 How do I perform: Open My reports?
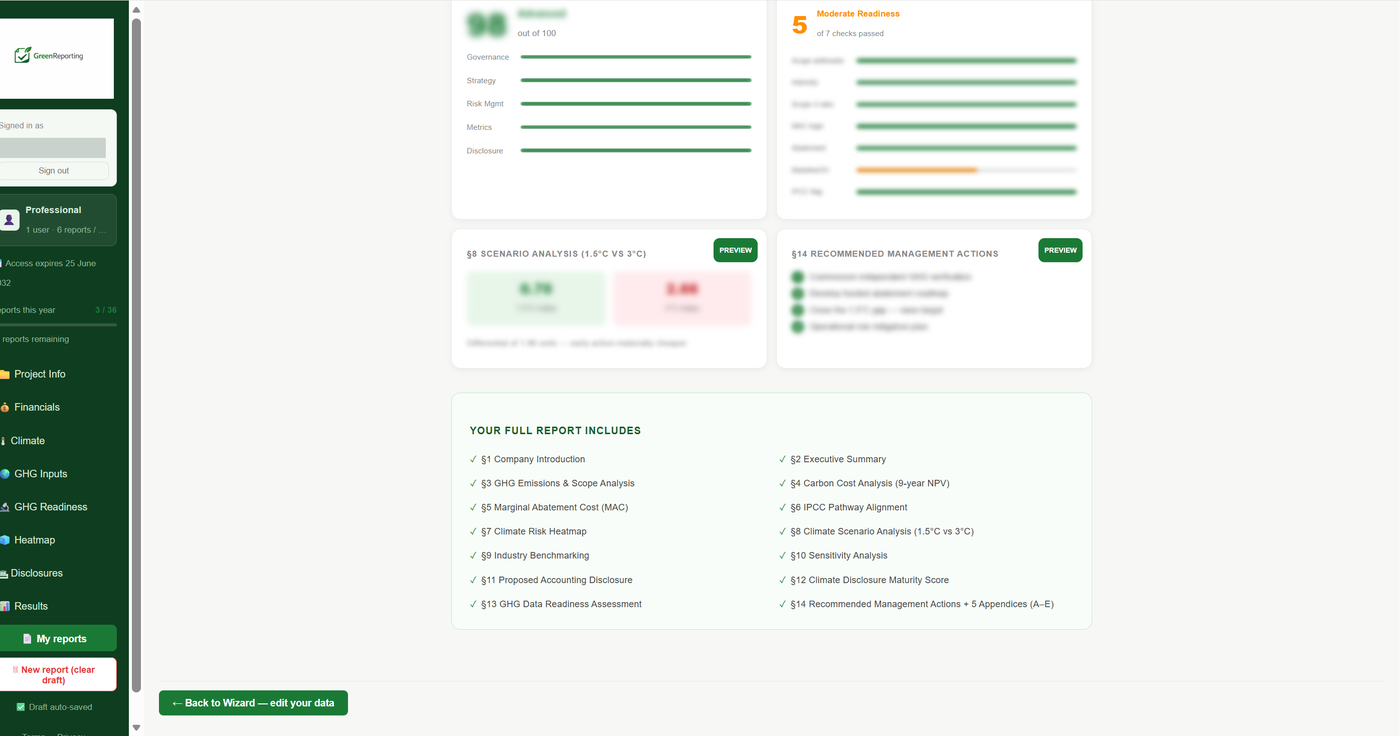click(58, 638)
